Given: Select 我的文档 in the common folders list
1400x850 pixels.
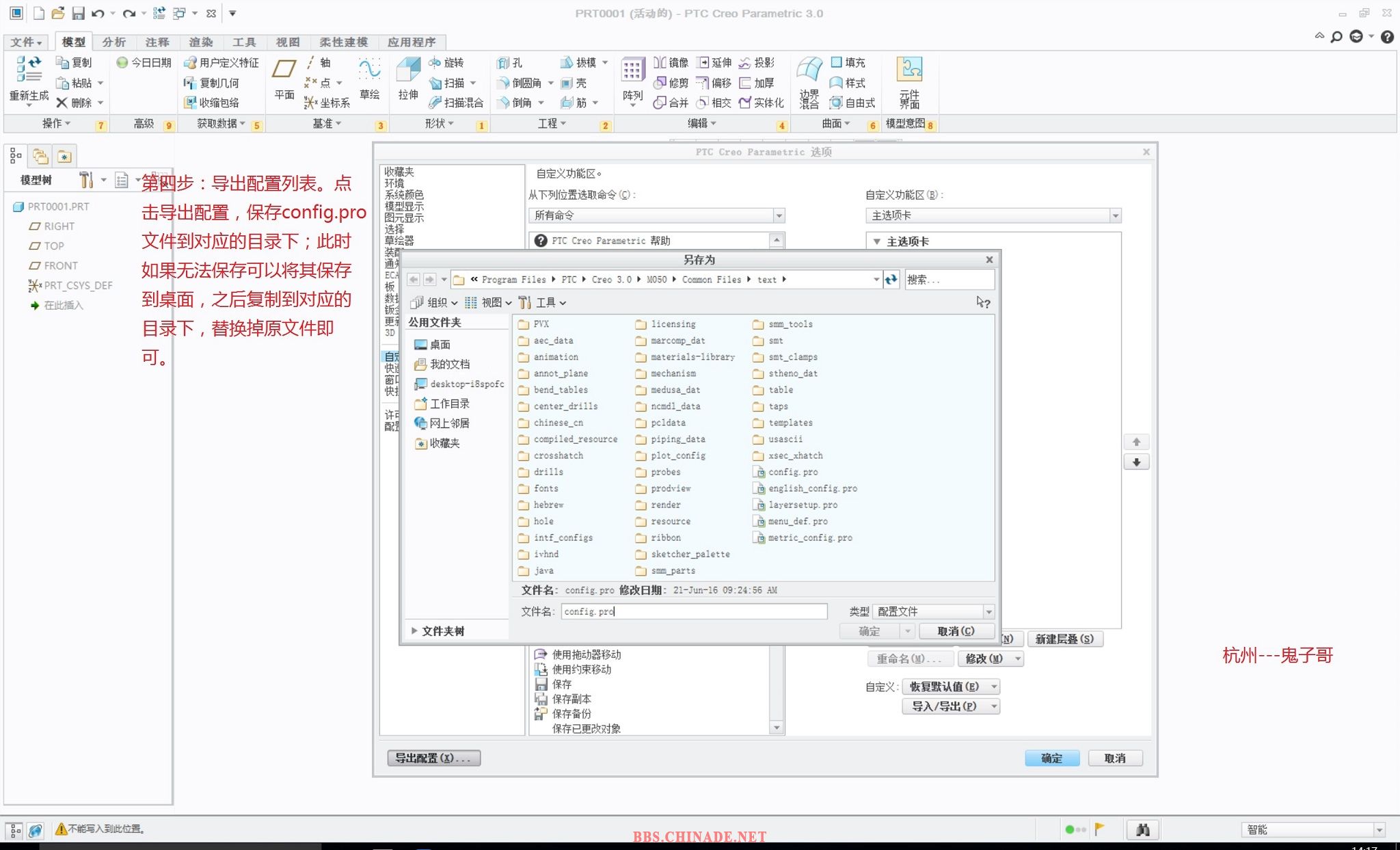Looking at the screenshot, I should click(442, 364).
